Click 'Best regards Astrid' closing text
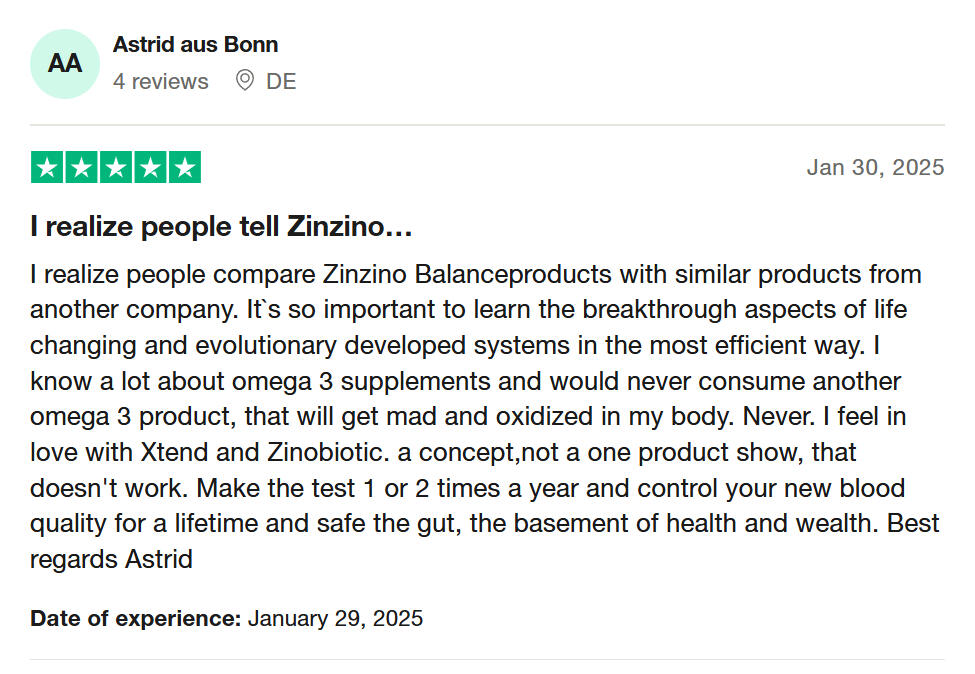Image resolution: width=975 pixels, height=674 pixels. pos(112,559)
